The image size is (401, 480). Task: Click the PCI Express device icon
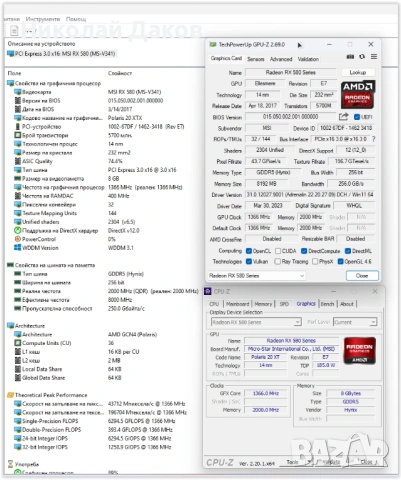click(10, 54)
